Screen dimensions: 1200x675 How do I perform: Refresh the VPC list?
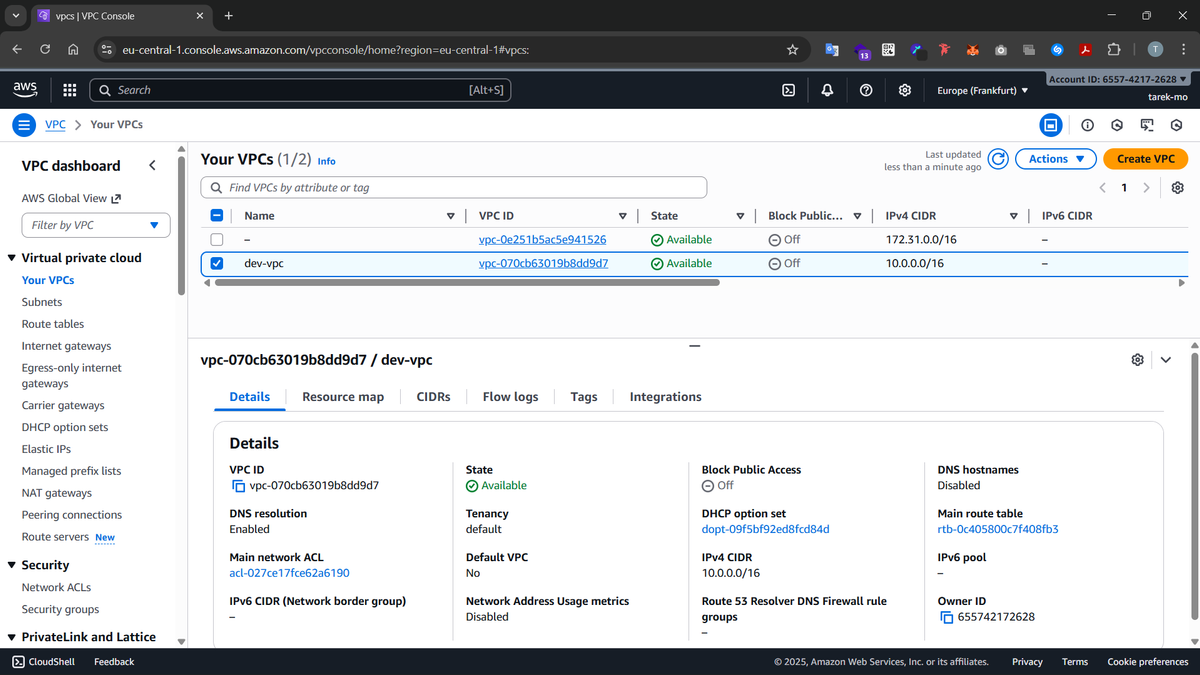[997, 159]
